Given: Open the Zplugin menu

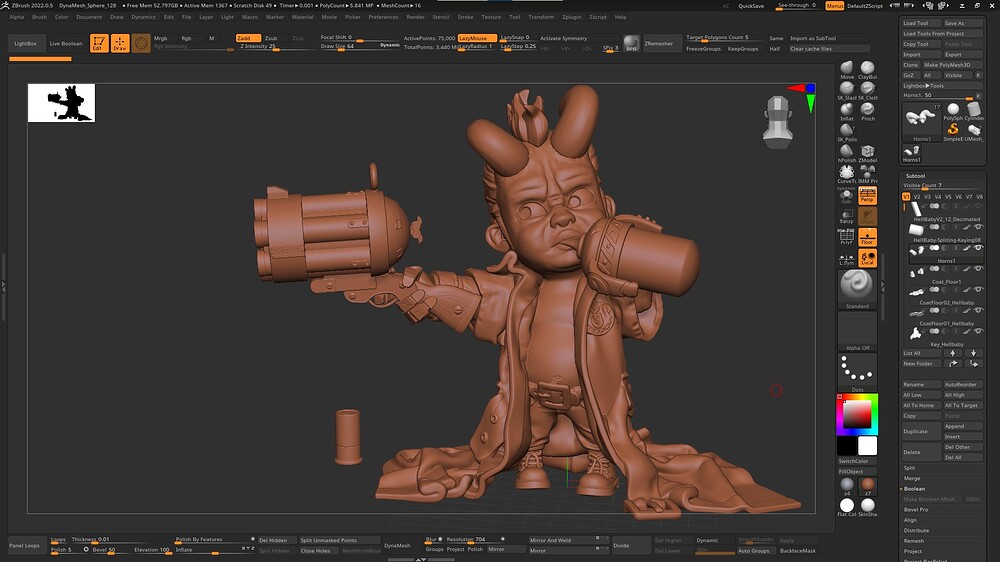Looking at the screenshot, I should pyautogui.click(x=571, y=17).
